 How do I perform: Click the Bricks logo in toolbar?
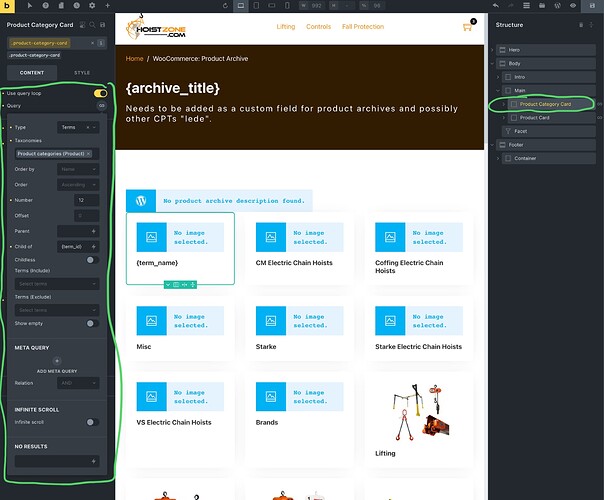tap(7, 6)
